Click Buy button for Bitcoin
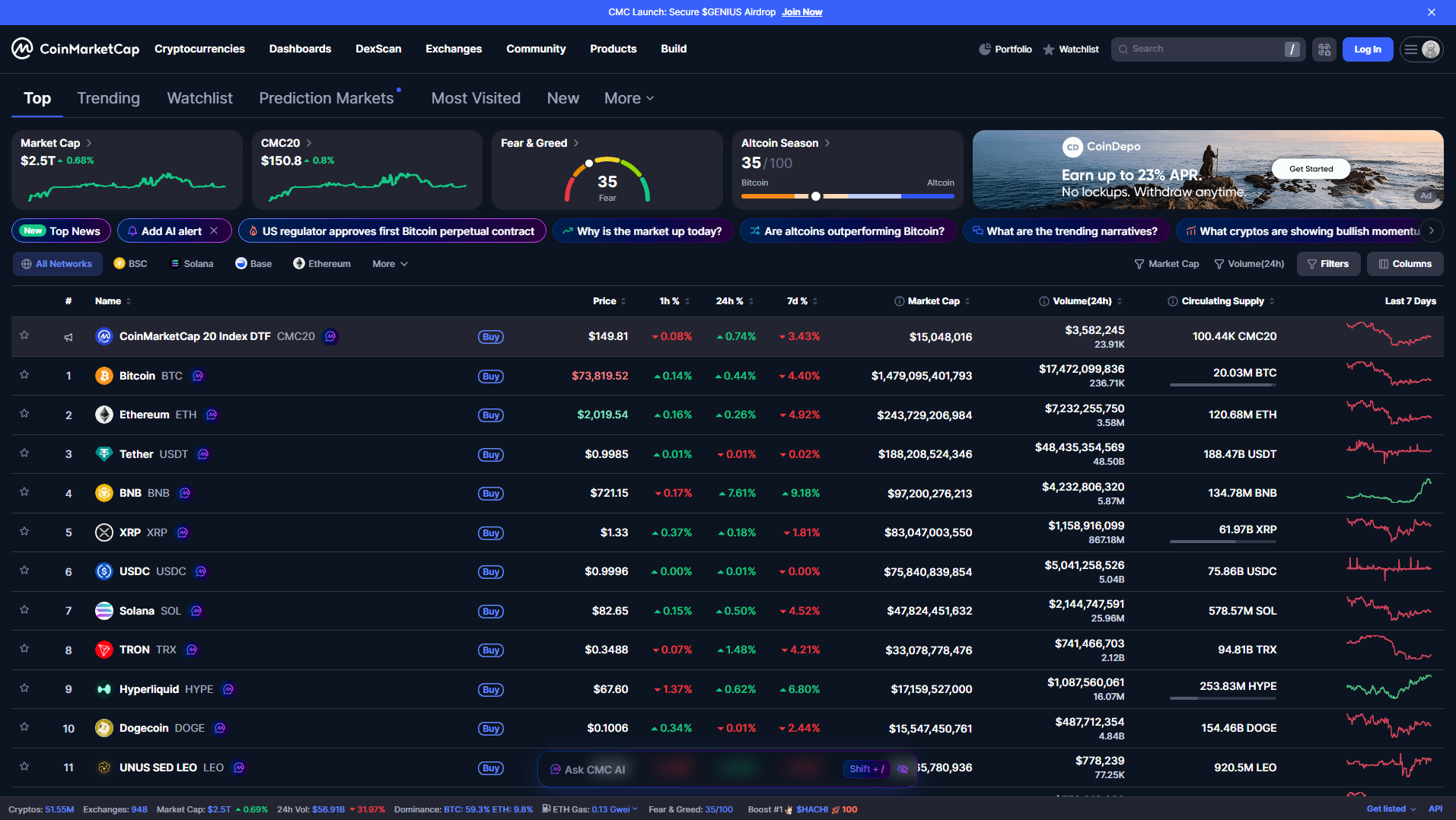 [x=491, y=377]
